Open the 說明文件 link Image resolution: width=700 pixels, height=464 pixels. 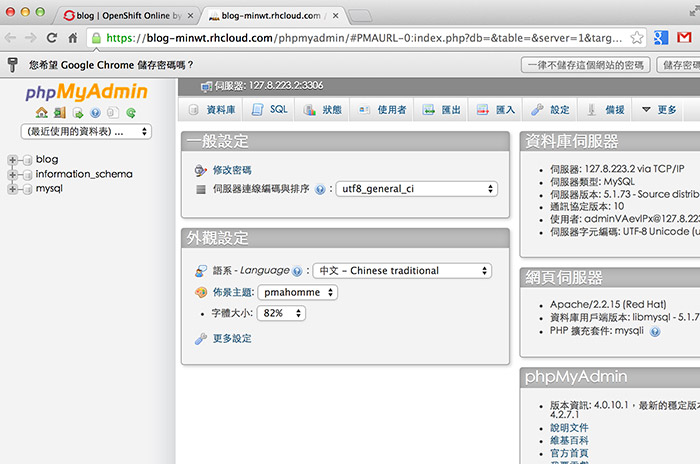coord(569,428)
